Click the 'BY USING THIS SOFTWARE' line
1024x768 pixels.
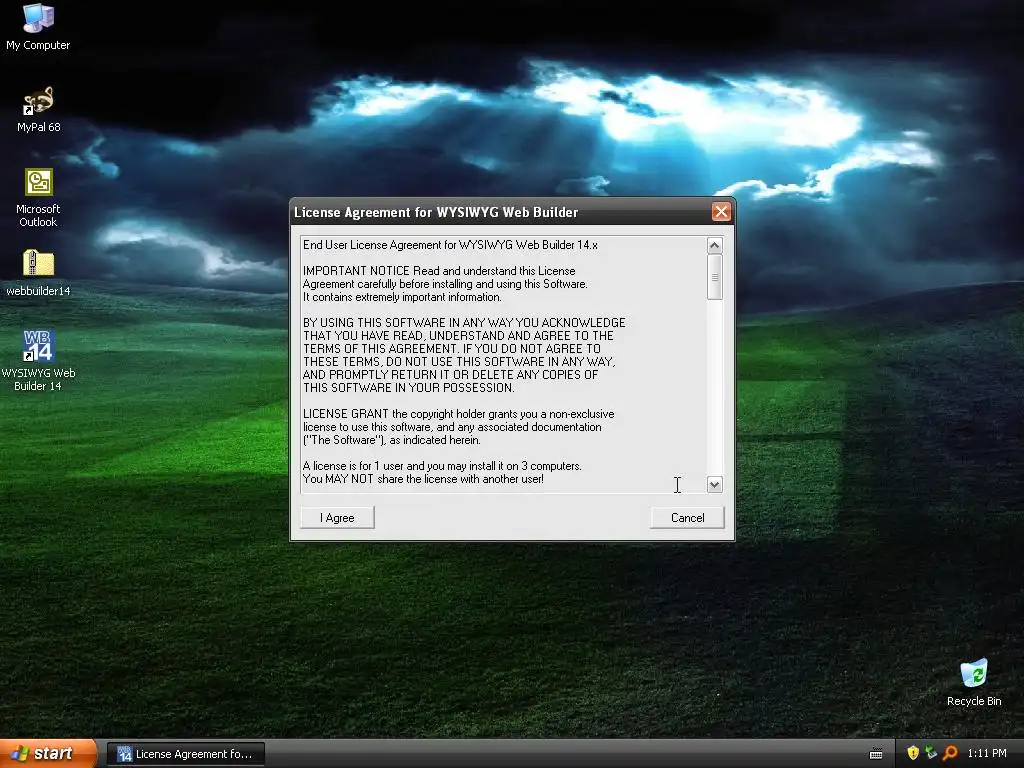464,323
